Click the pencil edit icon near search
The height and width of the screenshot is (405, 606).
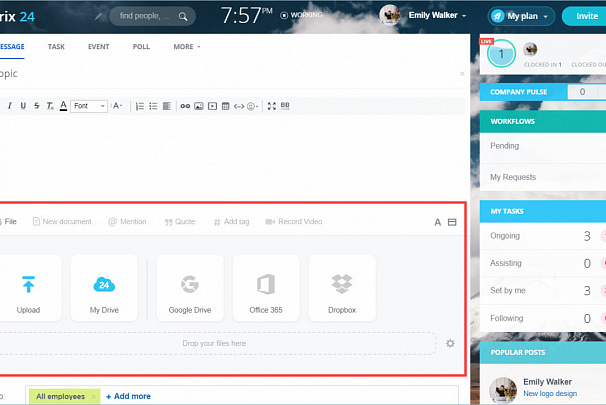tap(99, 16)
